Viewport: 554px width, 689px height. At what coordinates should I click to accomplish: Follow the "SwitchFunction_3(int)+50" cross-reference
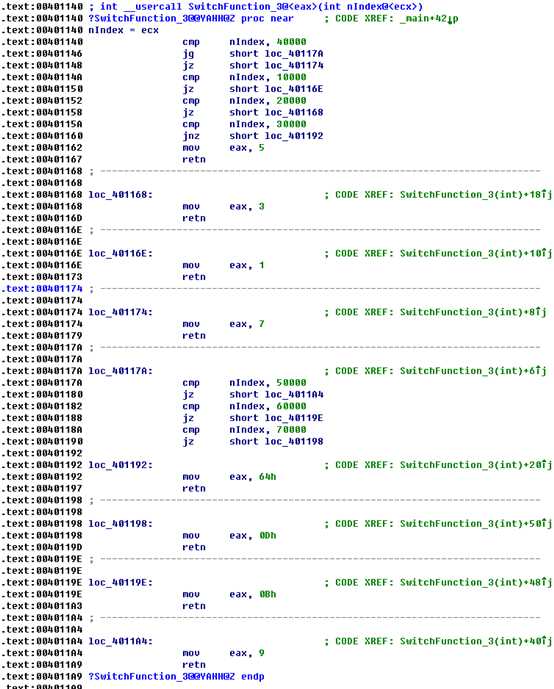pos(475,524)
